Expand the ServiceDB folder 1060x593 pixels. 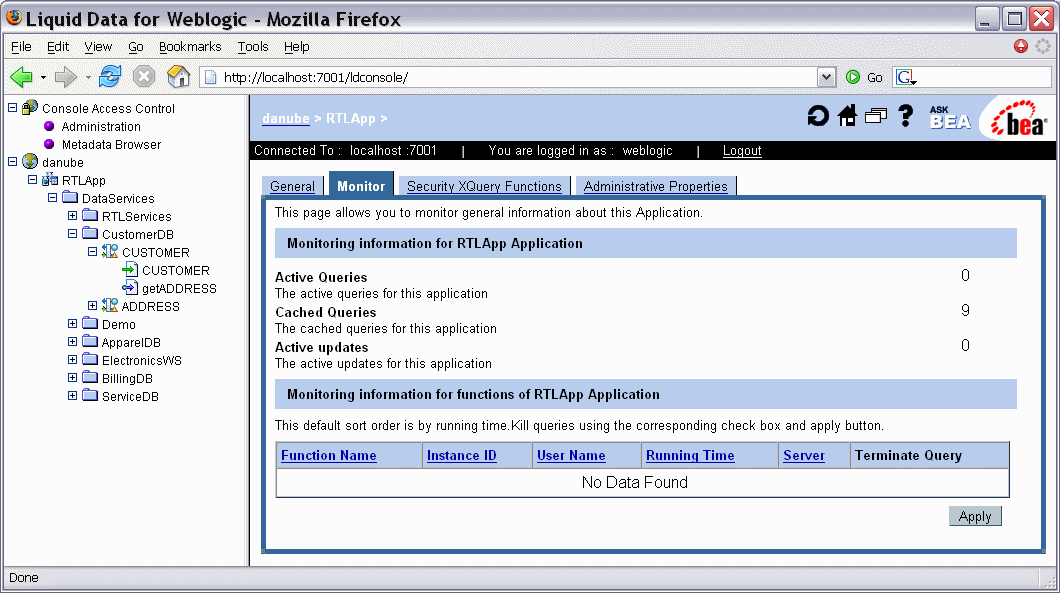(x=72, y=396)
